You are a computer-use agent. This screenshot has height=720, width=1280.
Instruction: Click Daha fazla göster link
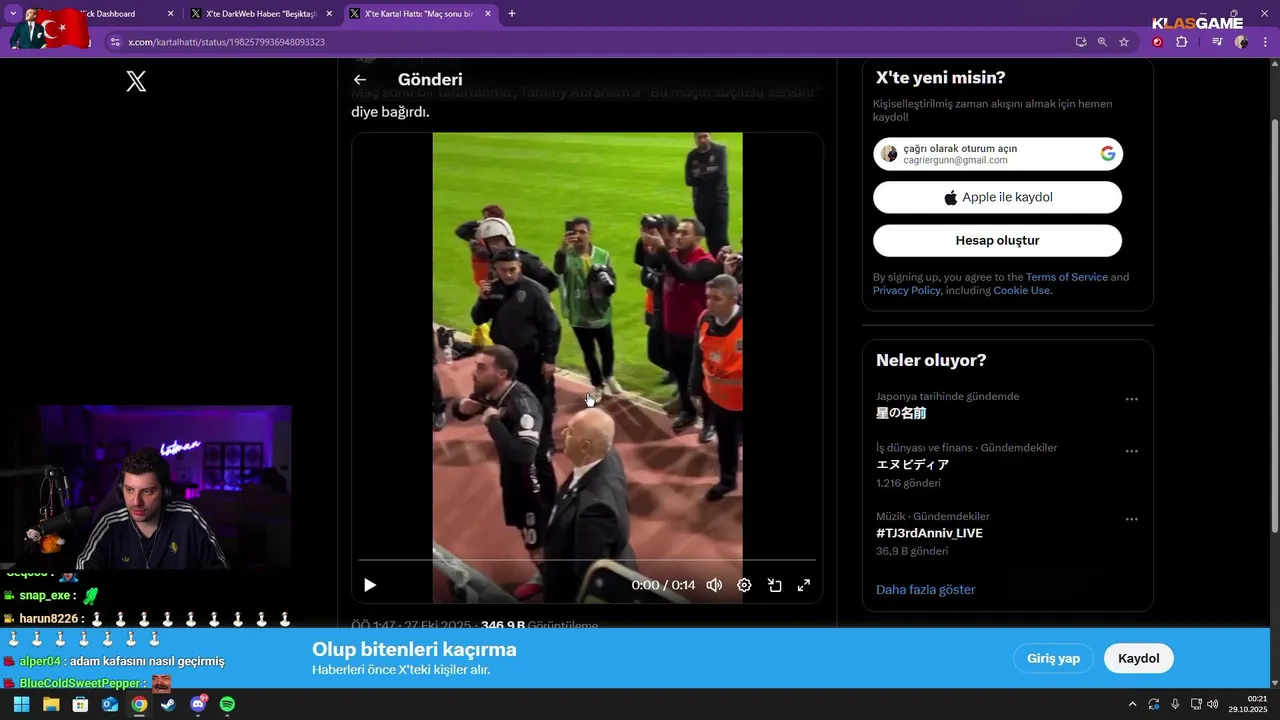tap(925, 589)
